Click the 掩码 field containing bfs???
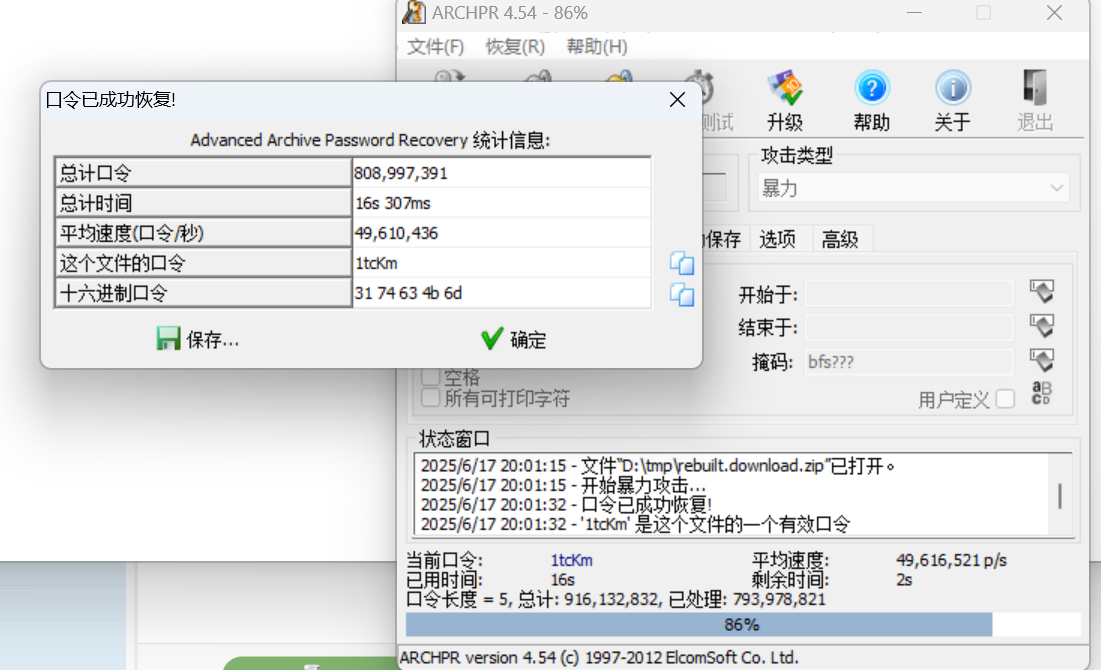The image size is (1101, 670). pyautogui.click(x=909, y=362)
